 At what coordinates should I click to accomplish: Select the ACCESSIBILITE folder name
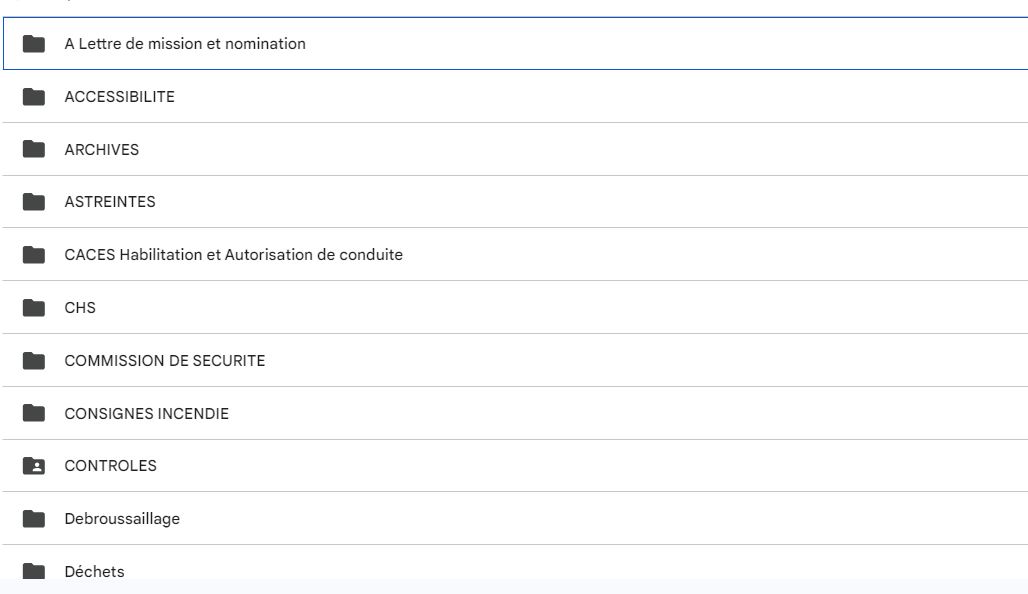point(119,97)
